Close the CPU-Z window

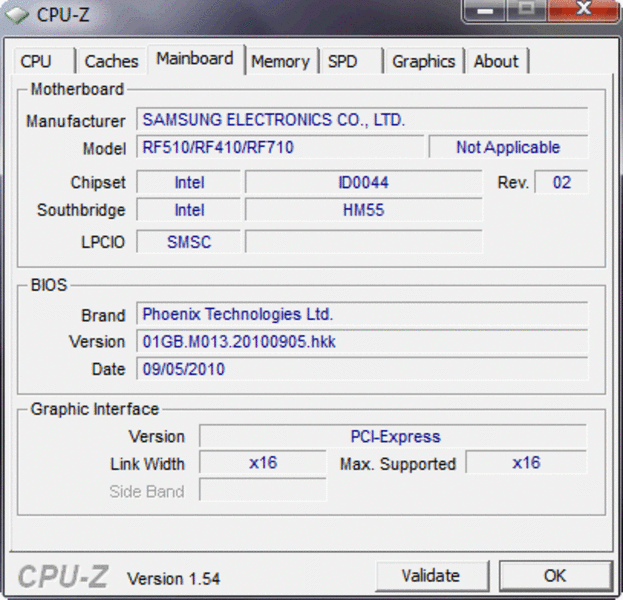[x=583, y=10]
